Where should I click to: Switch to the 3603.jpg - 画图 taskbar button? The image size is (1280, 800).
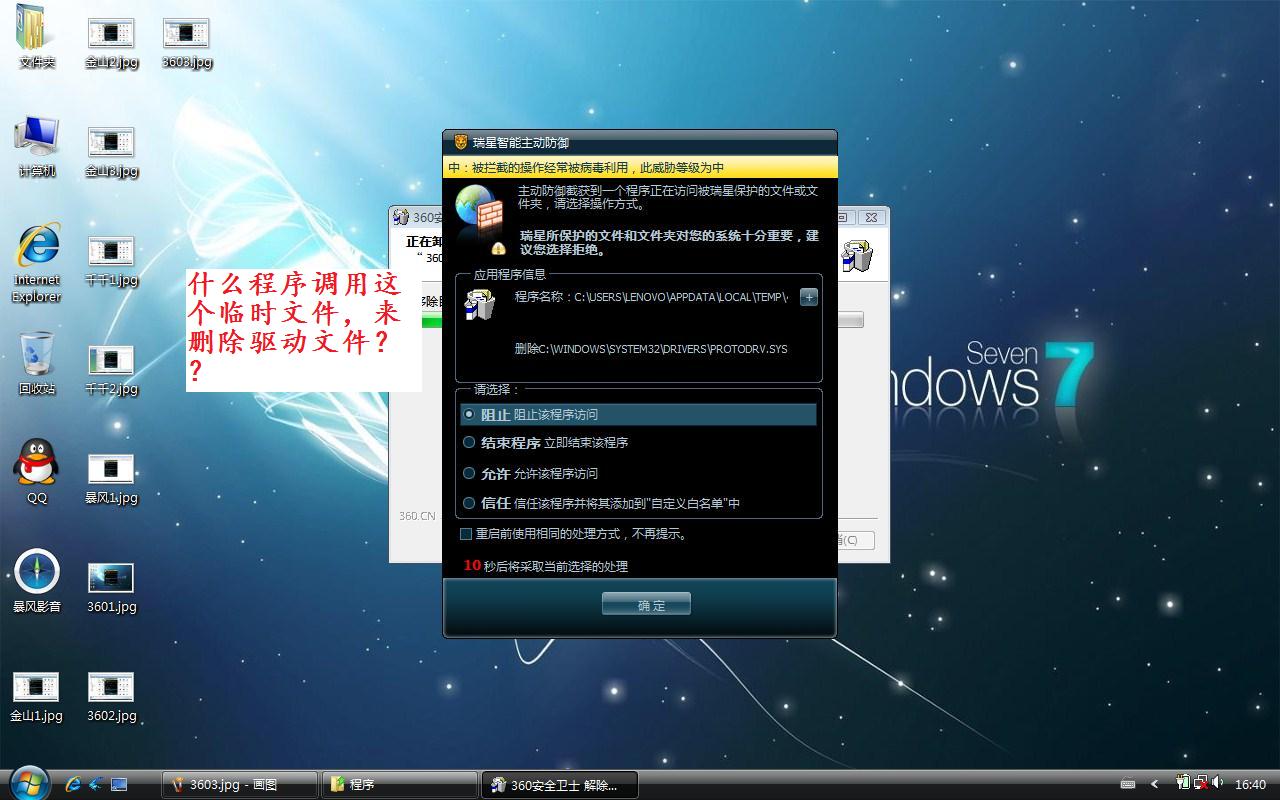240,785
